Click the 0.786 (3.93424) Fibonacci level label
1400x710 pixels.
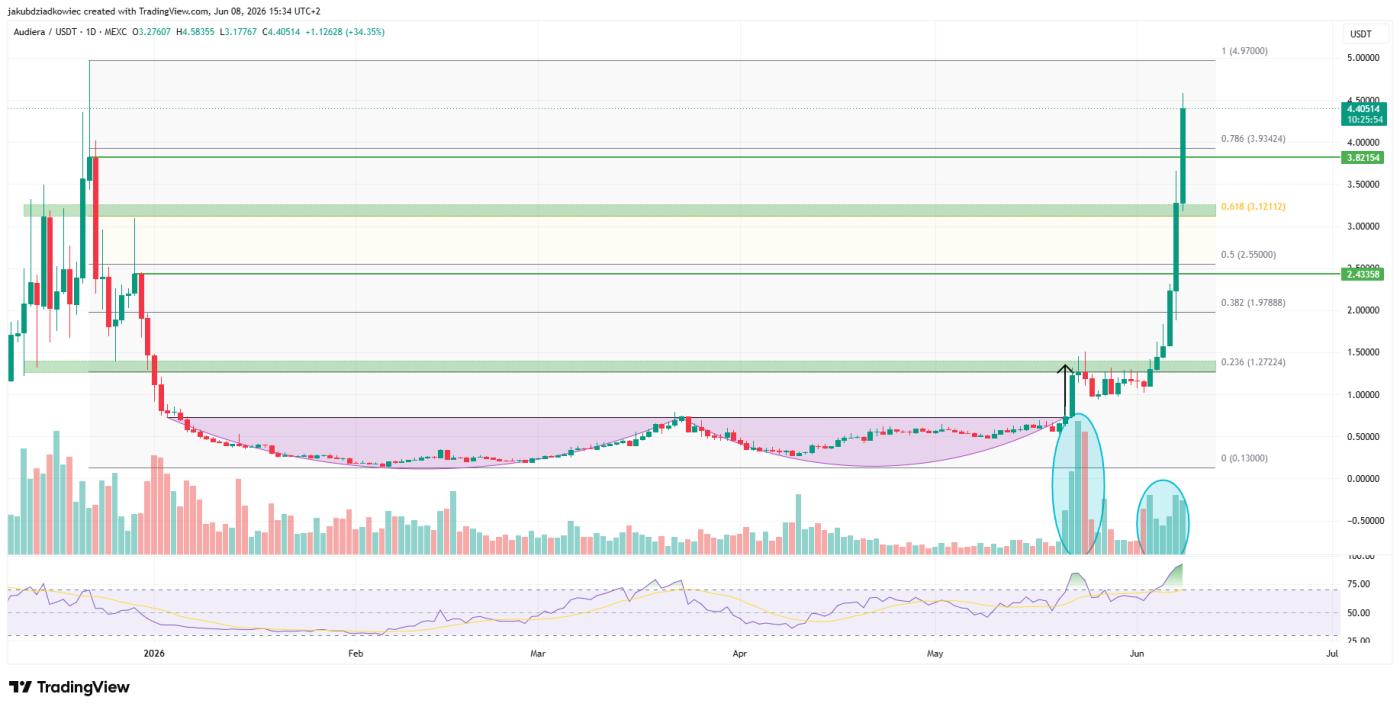pos(1253,139)
